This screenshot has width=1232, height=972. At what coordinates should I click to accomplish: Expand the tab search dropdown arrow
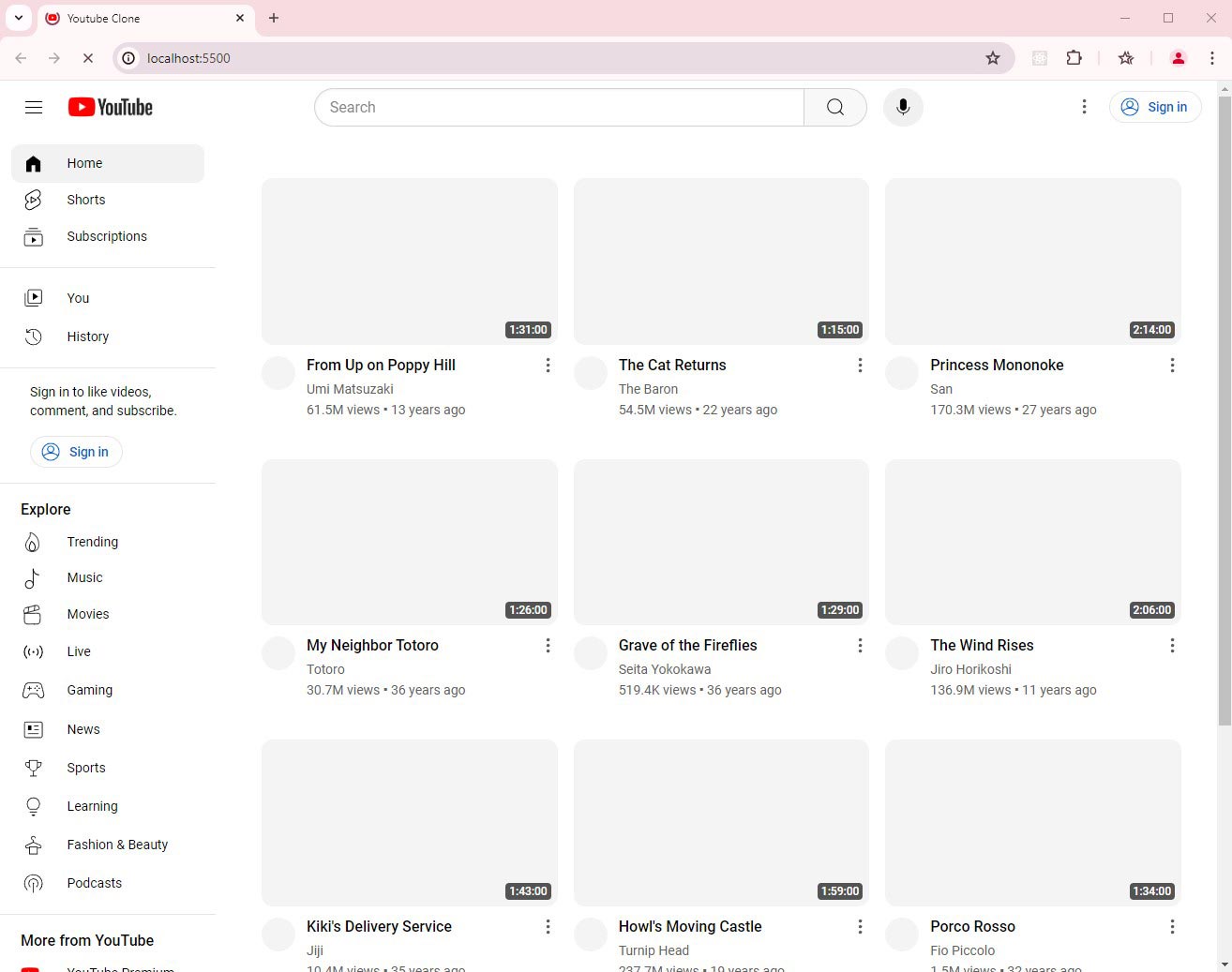tap(18, 18)
